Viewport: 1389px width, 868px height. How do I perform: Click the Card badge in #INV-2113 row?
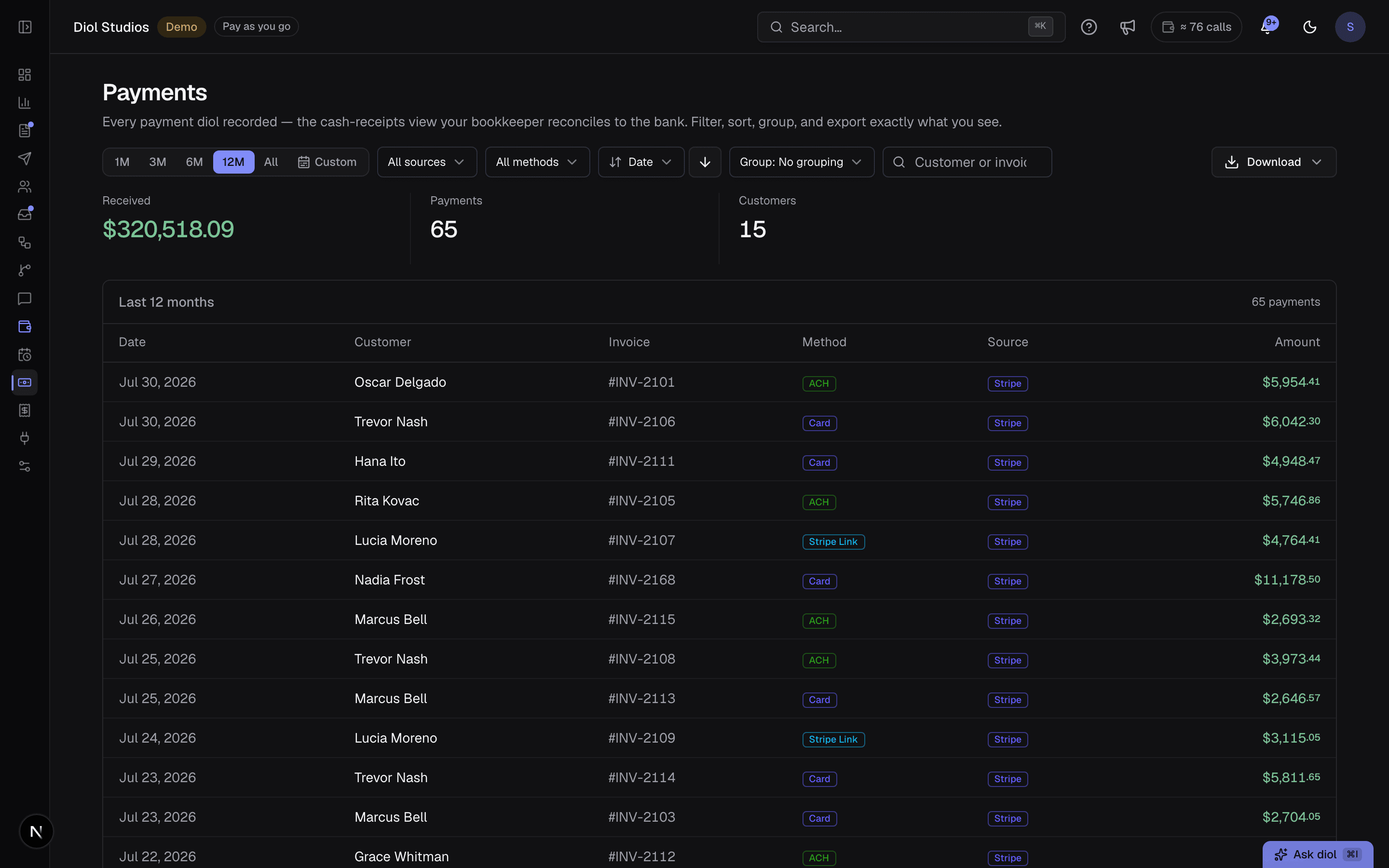(819, 700)
